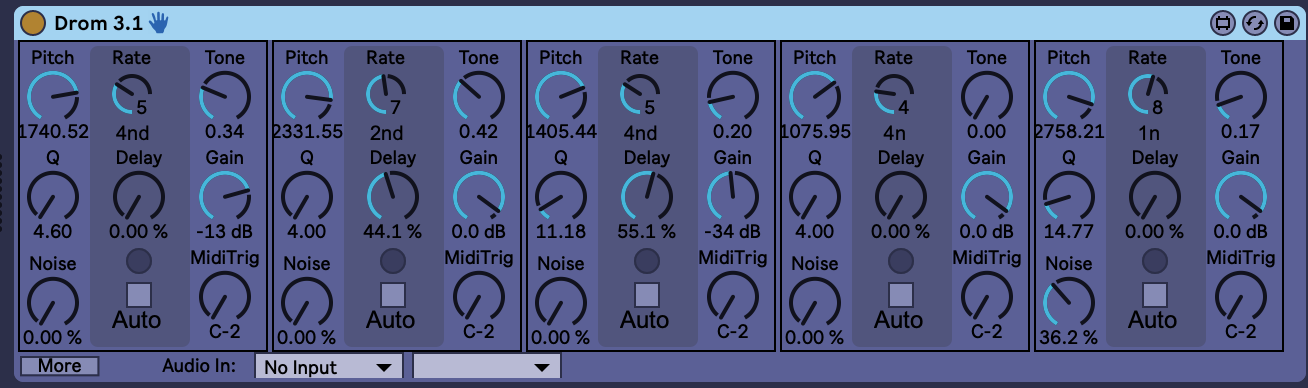Image resolution: width=1308 pixels, height=388 pixels.
Task: Click the device activator circle beside Drom 3.1
Action: pyautogui.click(x=33, y=22)
